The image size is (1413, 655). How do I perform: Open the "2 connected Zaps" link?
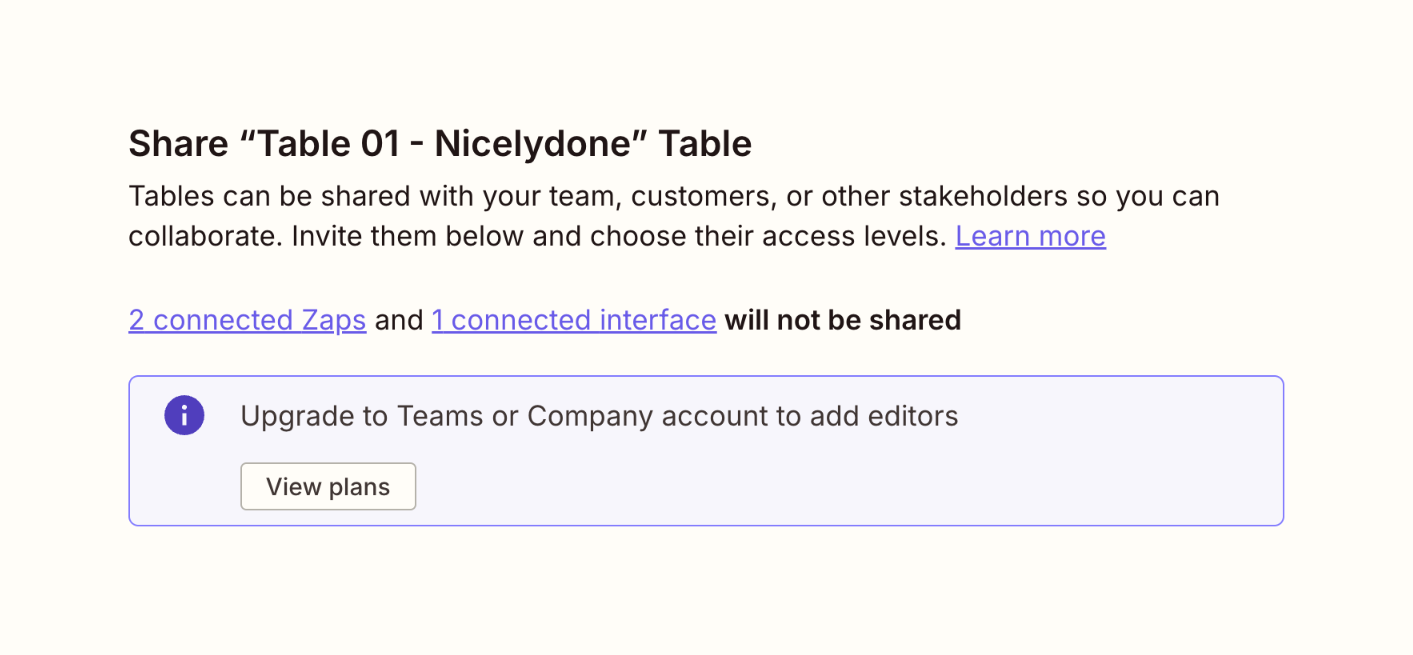247,320
